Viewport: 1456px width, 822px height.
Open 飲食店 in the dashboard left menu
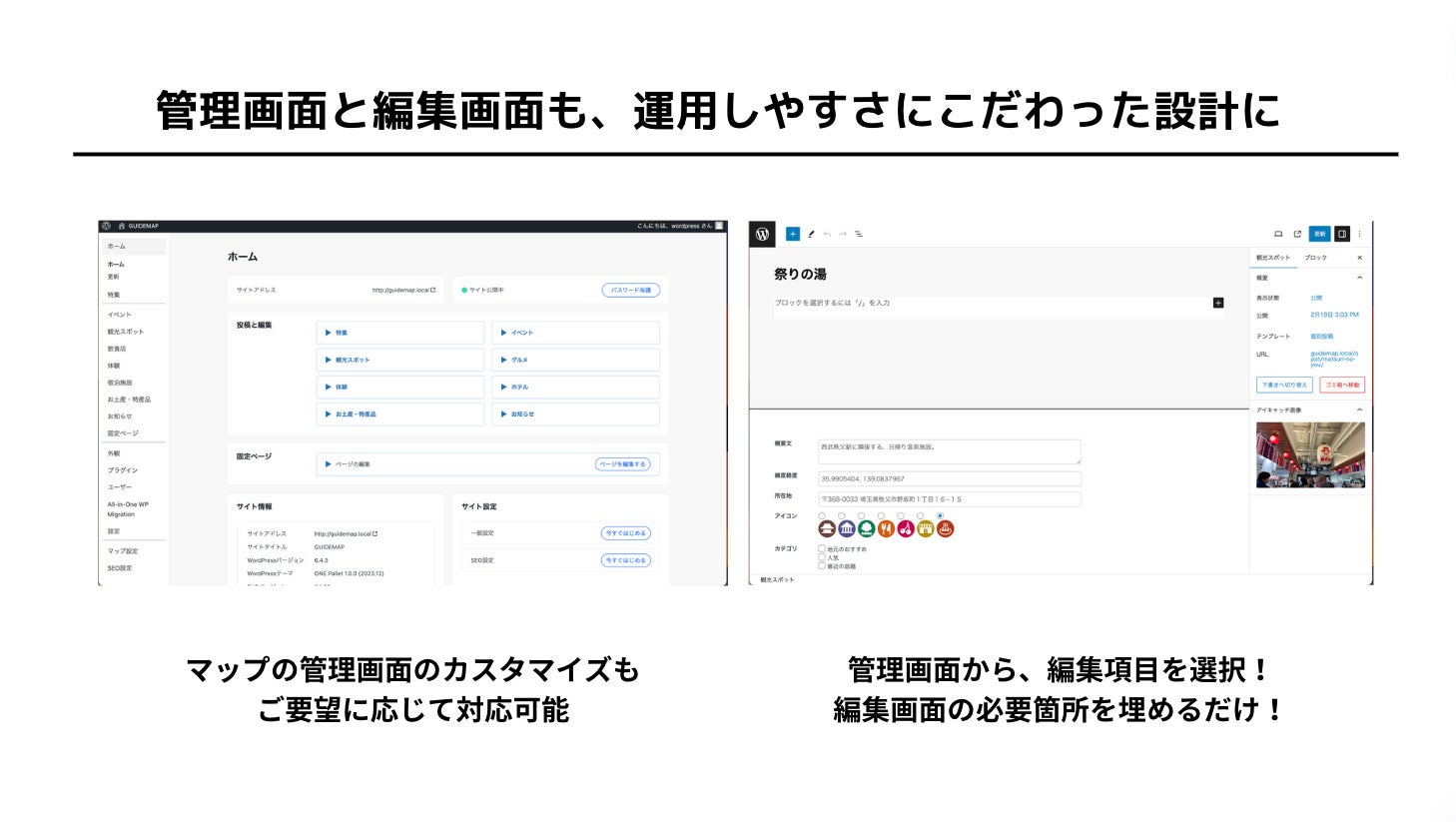[x=117, y=349]
